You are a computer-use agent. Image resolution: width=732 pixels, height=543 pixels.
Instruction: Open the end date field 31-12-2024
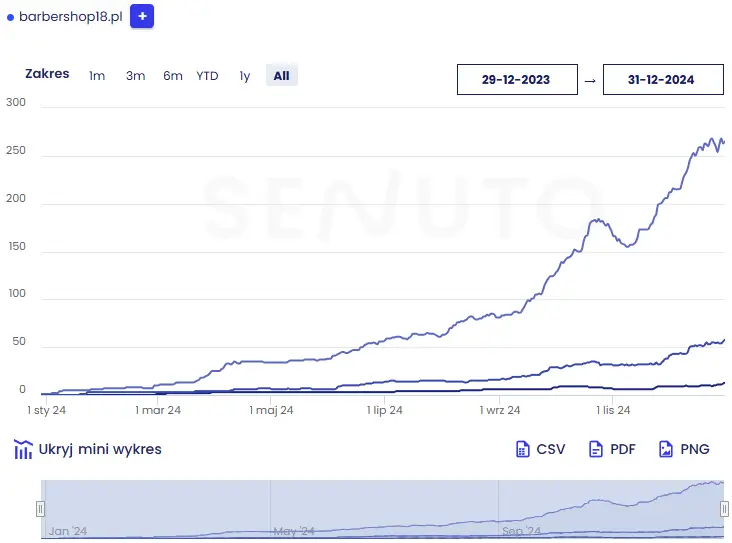click(663, 79)
